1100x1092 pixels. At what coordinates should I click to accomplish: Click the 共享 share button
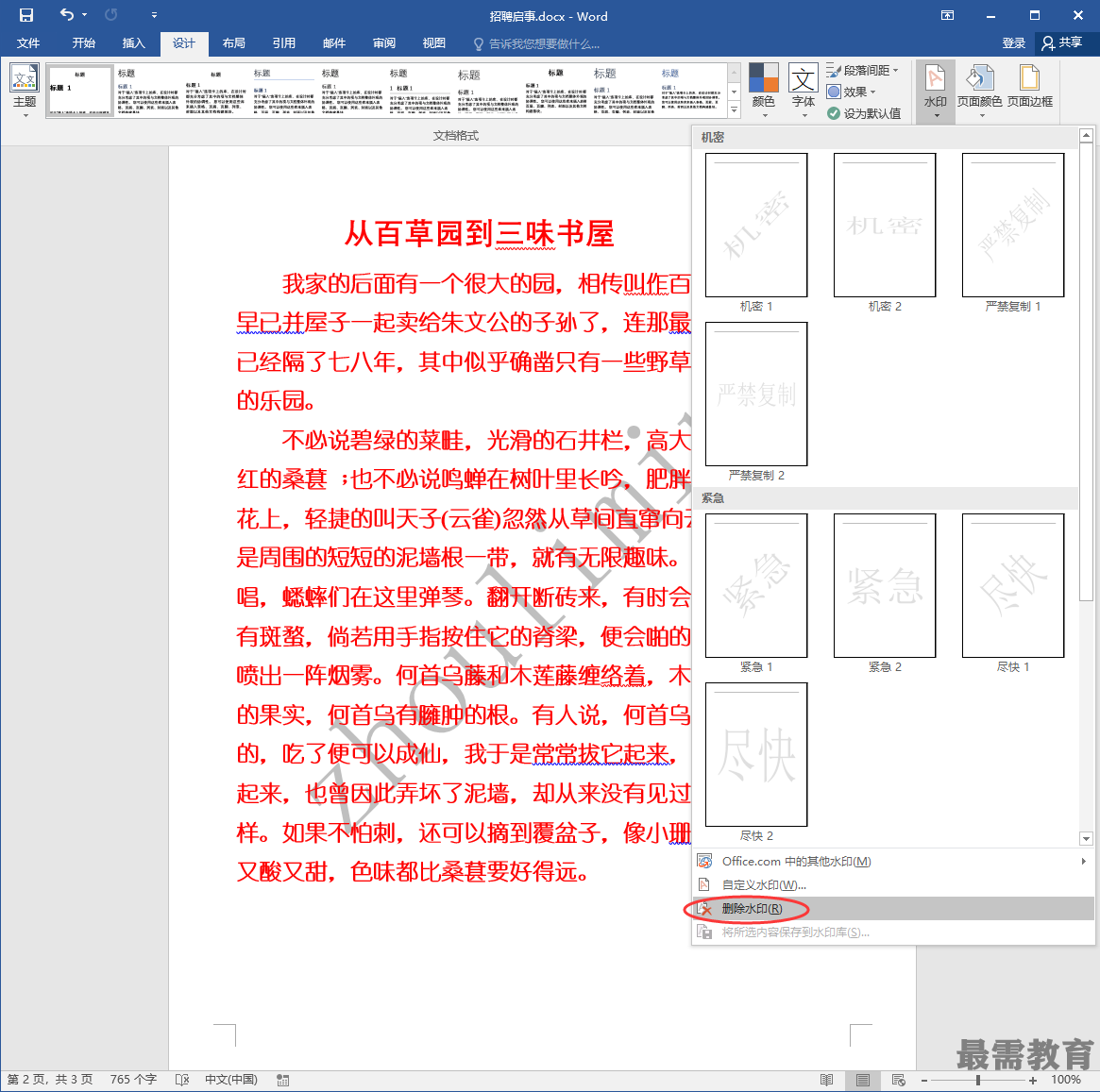click(x=1062, y=43)
